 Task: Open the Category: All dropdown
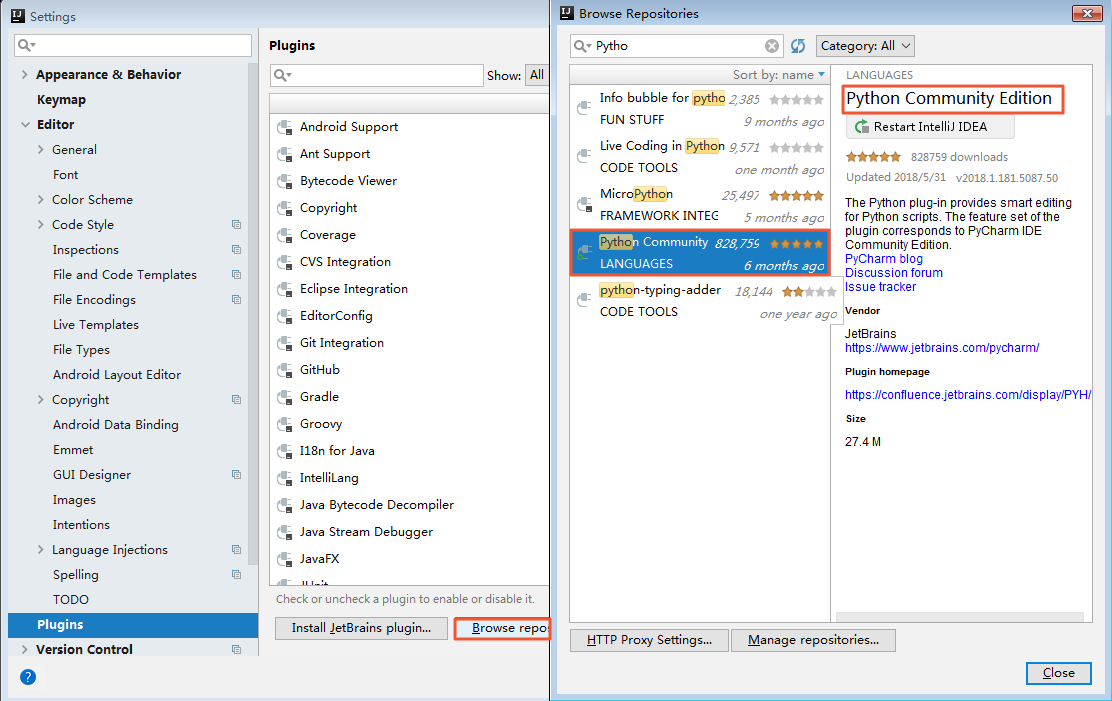(x=865, y=46)
